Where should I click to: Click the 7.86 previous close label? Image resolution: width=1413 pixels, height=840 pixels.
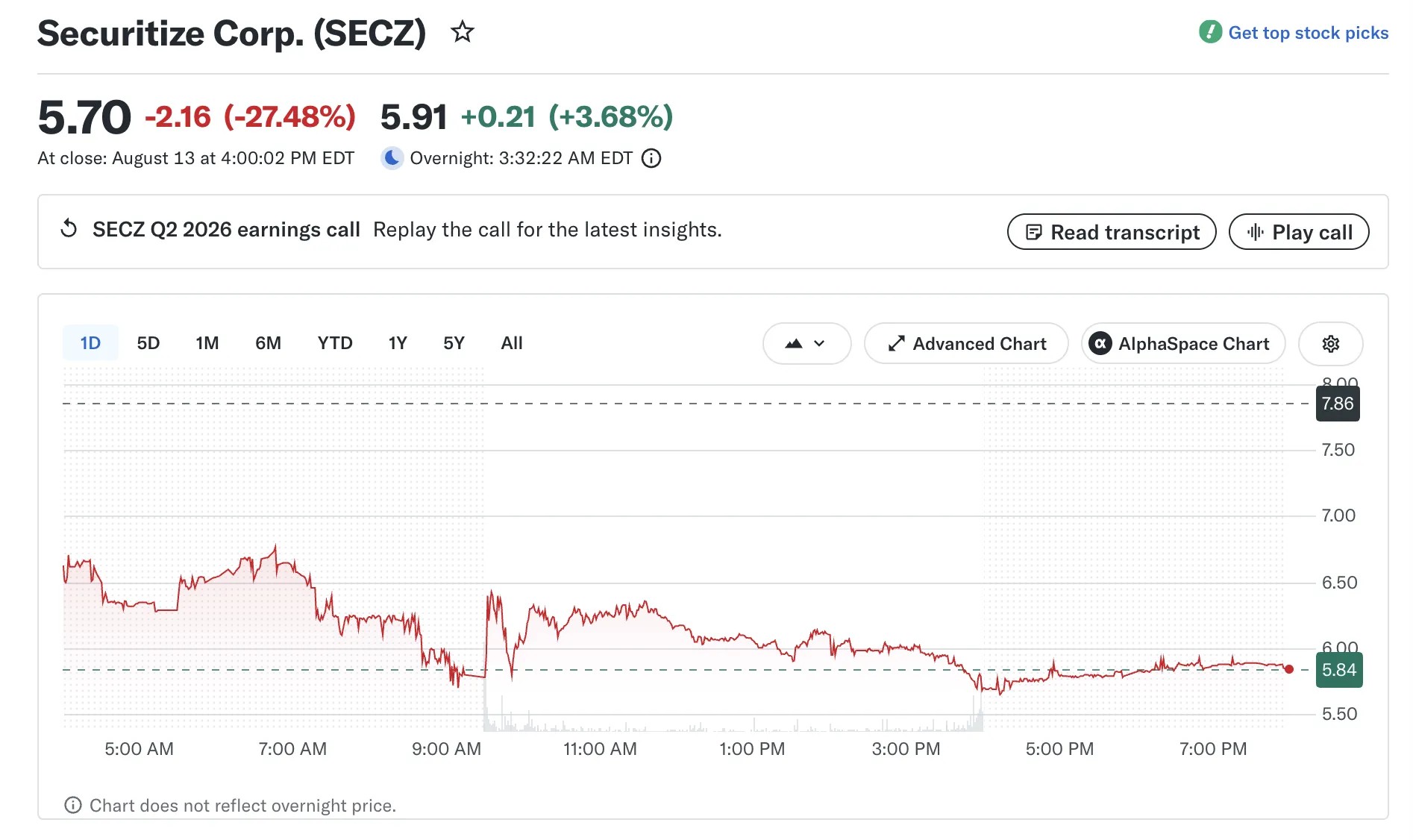point(1338,404)
